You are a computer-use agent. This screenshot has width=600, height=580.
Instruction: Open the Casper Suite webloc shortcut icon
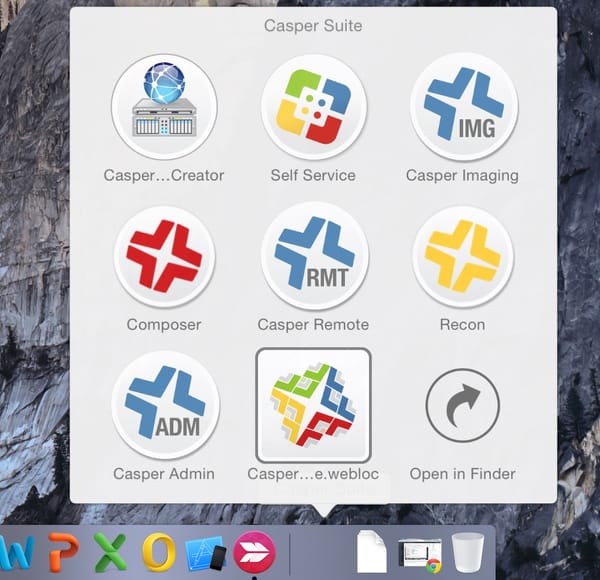[313, 406]
